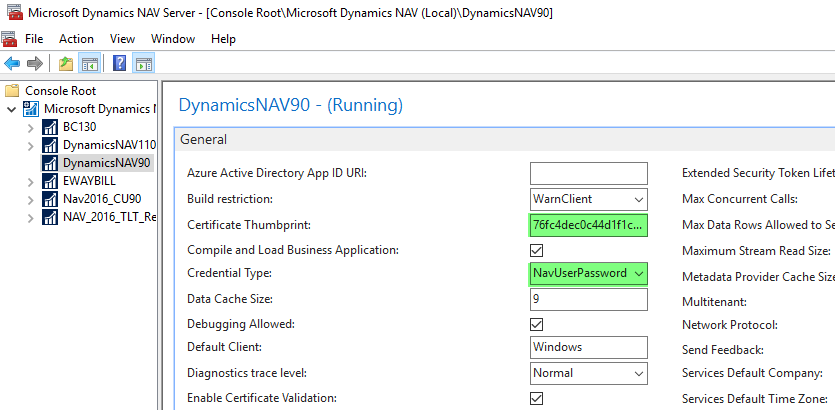Click the DynamicsNAV110 instance icon
Image resolution: width=835 pixels, height=410 pixels.
point(50,145)
